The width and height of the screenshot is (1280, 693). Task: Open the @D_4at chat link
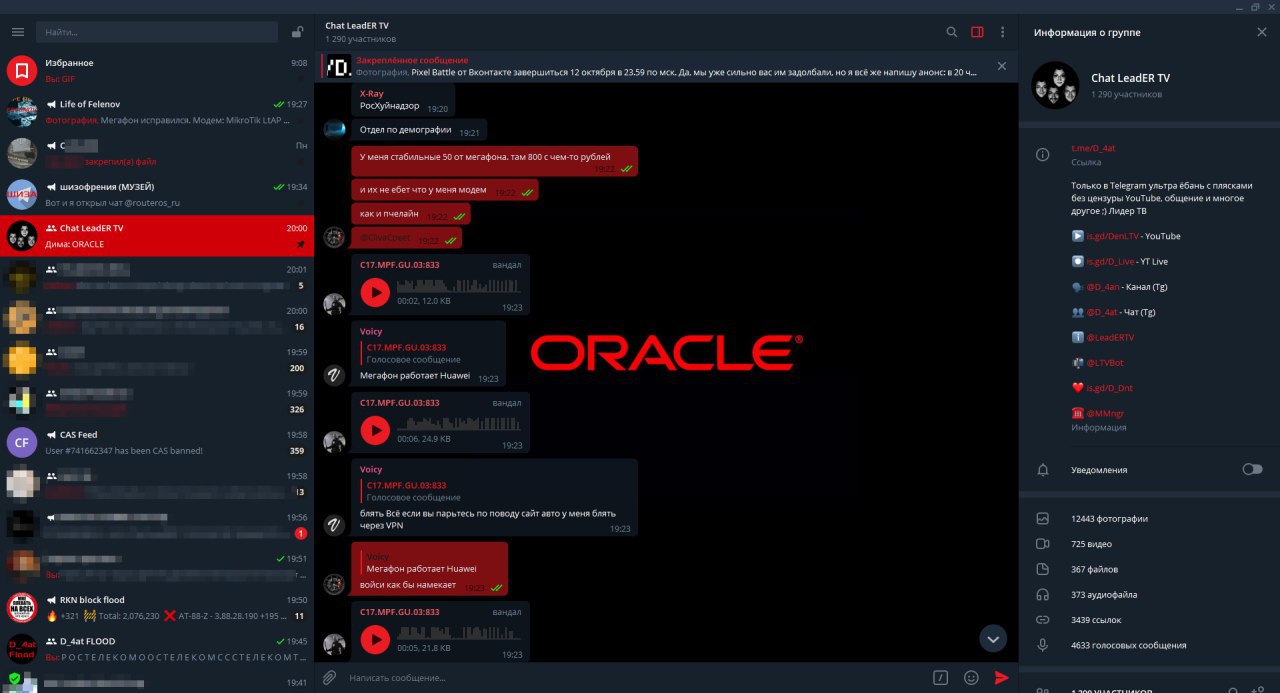pyautogui.click(x=1102, y=312)
